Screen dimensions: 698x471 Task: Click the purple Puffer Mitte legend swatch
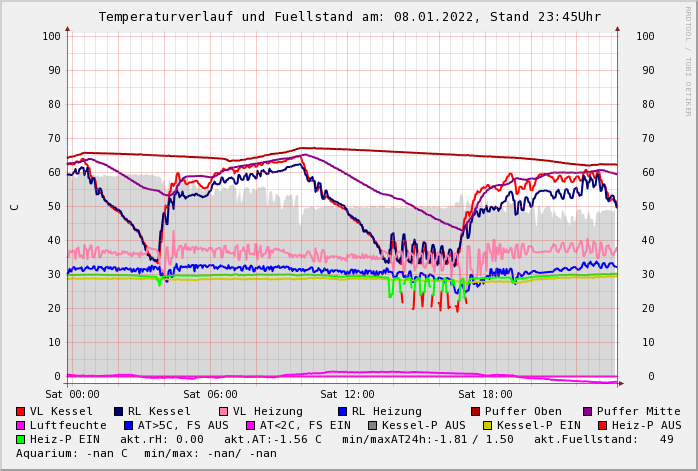[587, 411]
